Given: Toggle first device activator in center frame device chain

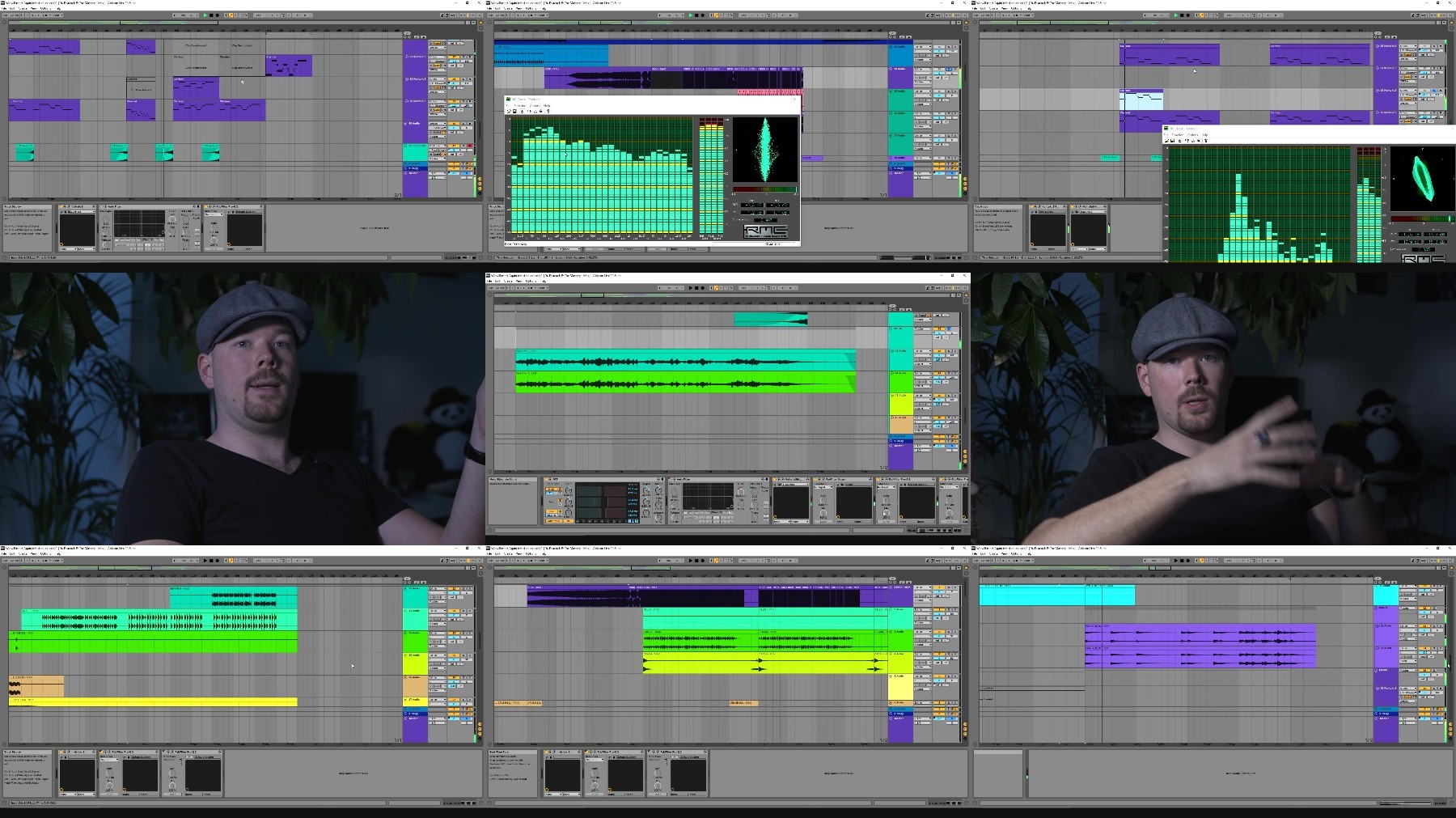Looking at the screenshot, I should click(546, 479).
